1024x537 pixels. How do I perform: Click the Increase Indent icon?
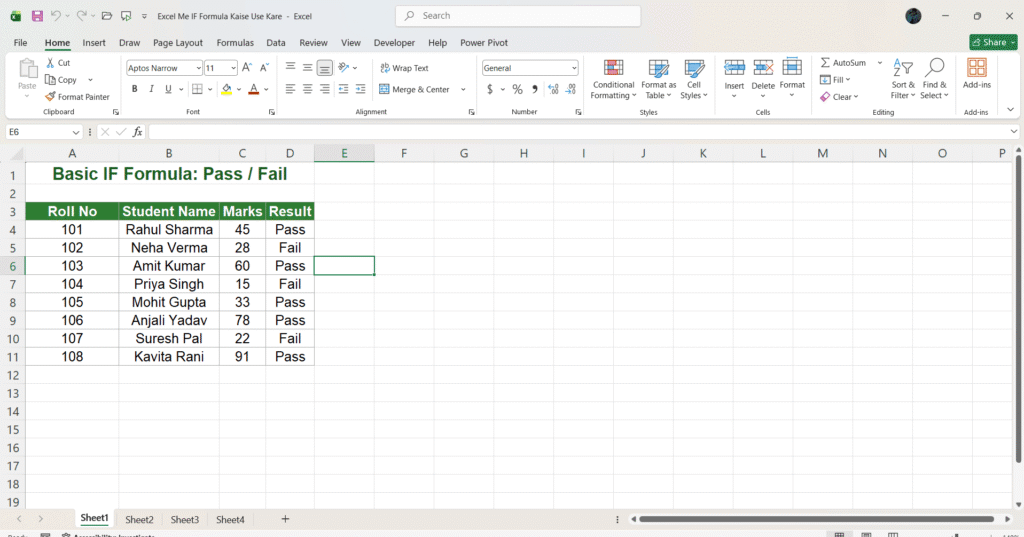click(x=360, y=89)
